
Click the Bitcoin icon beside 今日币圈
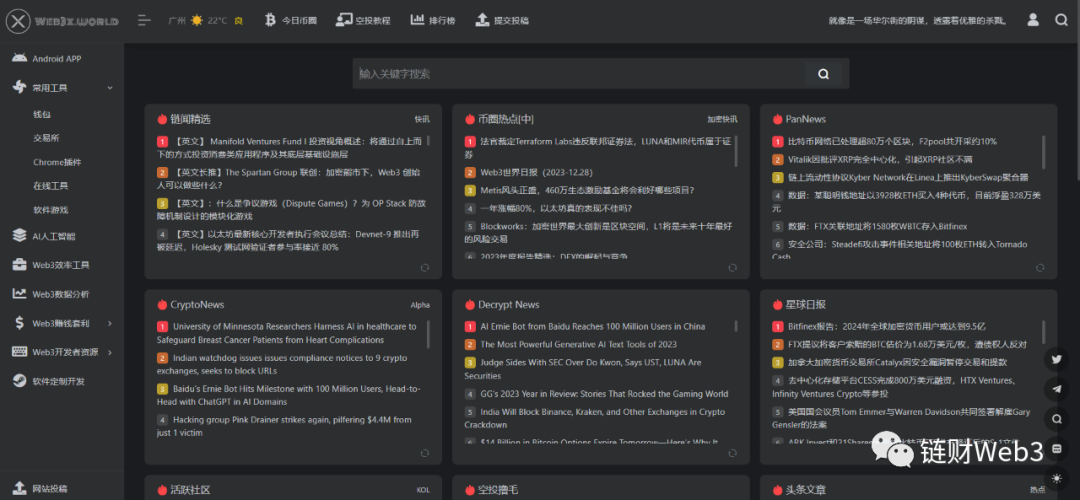pyautogui.click(x=271, y=20)
